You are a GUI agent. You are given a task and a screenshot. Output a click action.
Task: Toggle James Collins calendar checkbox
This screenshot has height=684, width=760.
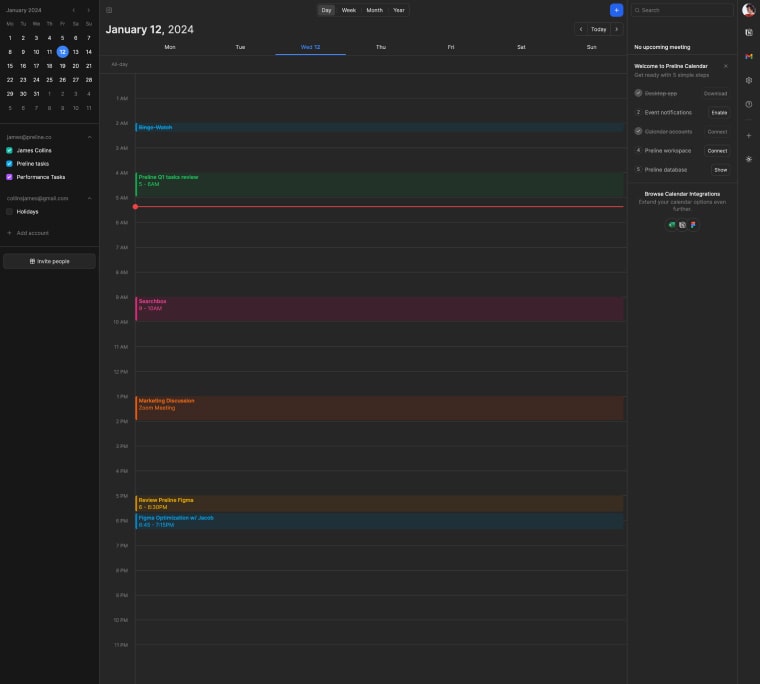(x=9, y=151)
